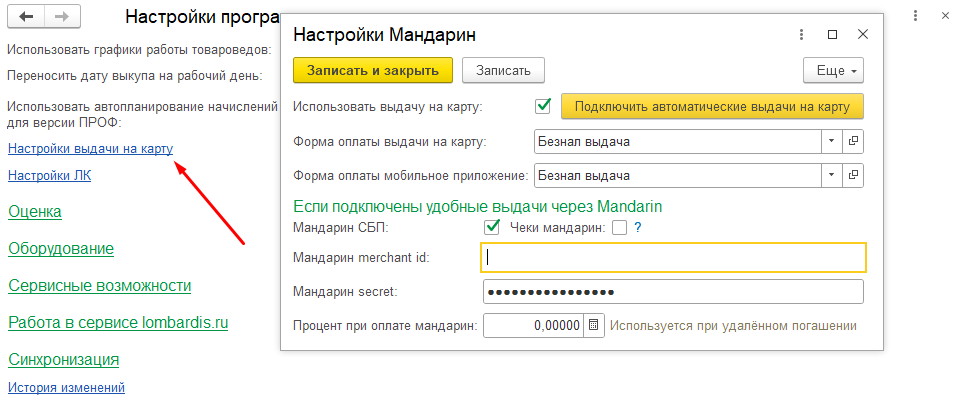Screen dimensions: 956x404
Task: Open calculator for Mandarin payment percent
Action: pos(594,326)
